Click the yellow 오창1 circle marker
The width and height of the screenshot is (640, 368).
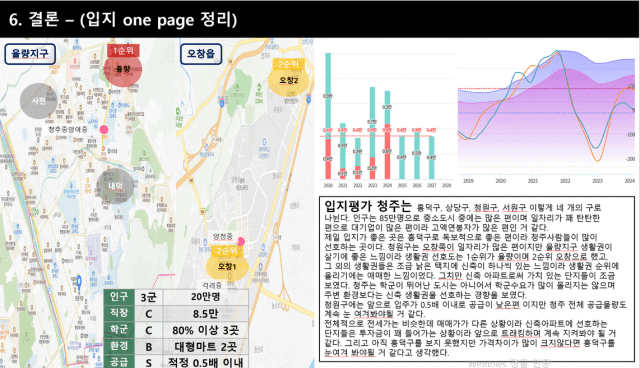point(227,266)
